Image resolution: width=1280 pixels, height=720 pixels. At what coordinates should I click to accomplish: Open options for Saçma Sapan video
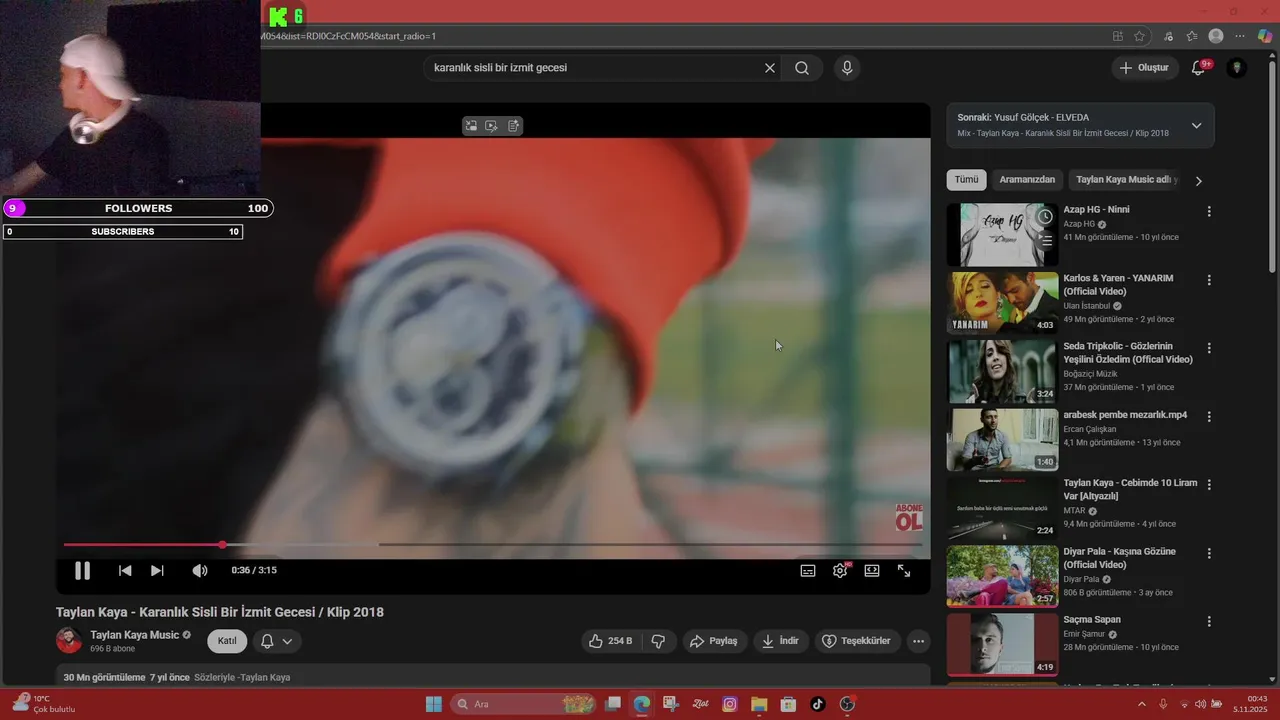point(1209,621)
